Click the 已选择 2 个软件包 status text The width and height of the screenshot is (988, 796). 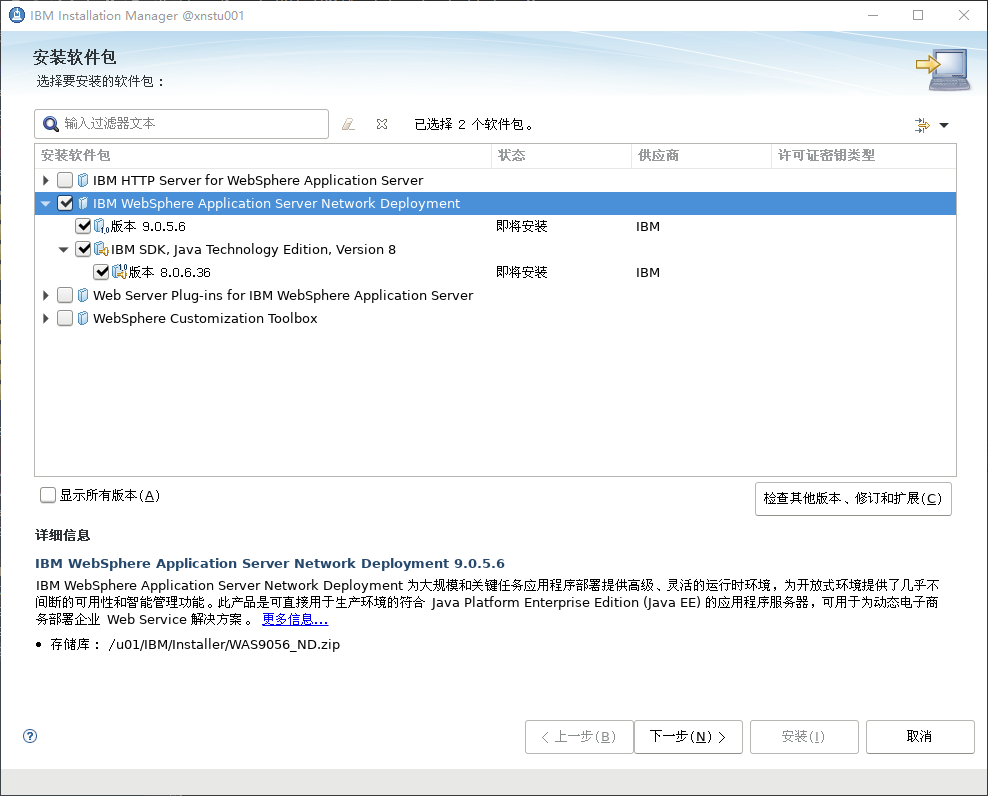click(x=474, y=125)
